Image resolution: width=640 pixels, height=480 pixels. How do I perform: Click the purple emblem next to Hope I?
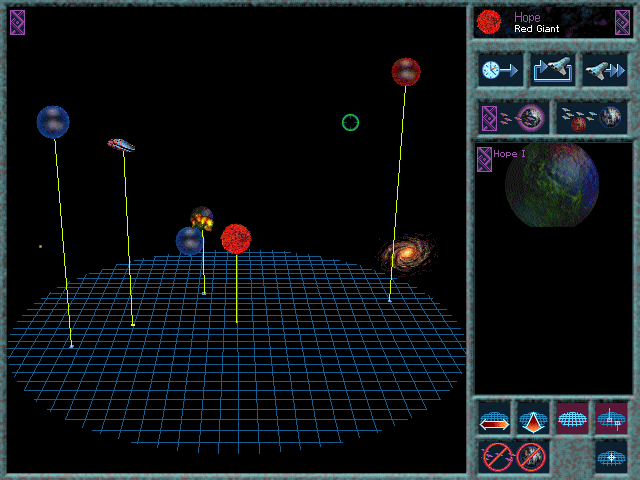[484, 159]
